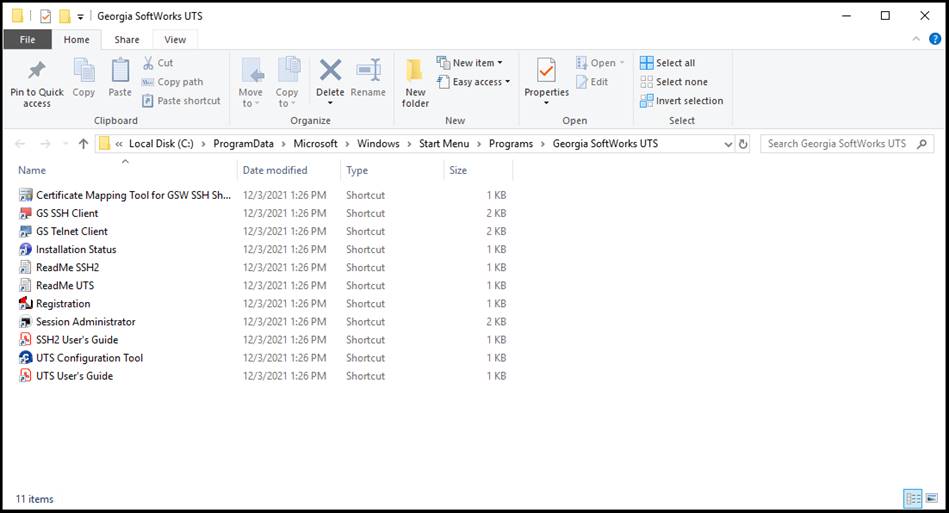Click Paste shortcut in the ribbon

181,100
